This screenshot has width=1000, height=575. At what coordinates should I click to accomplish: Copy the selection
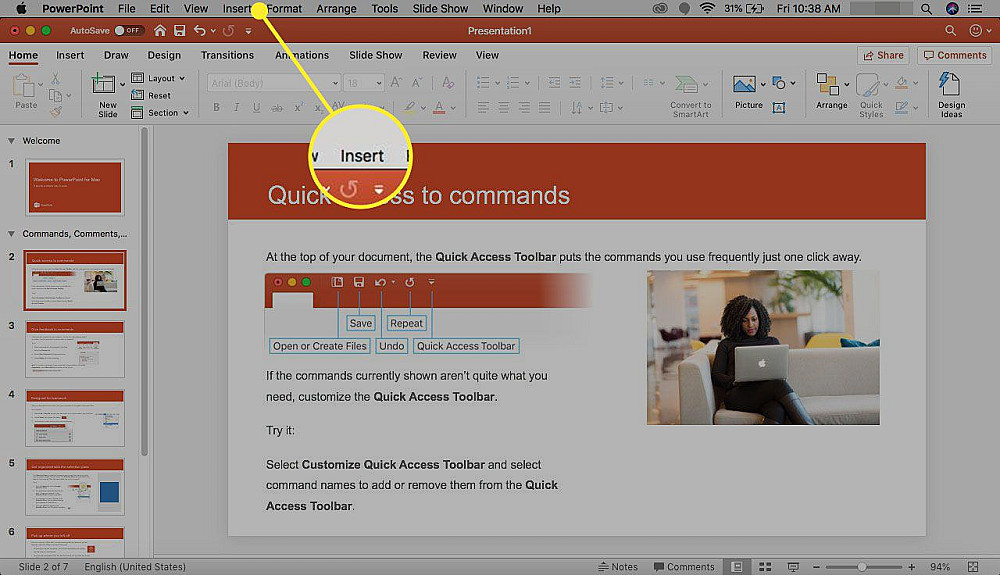[x=55, y=96]
